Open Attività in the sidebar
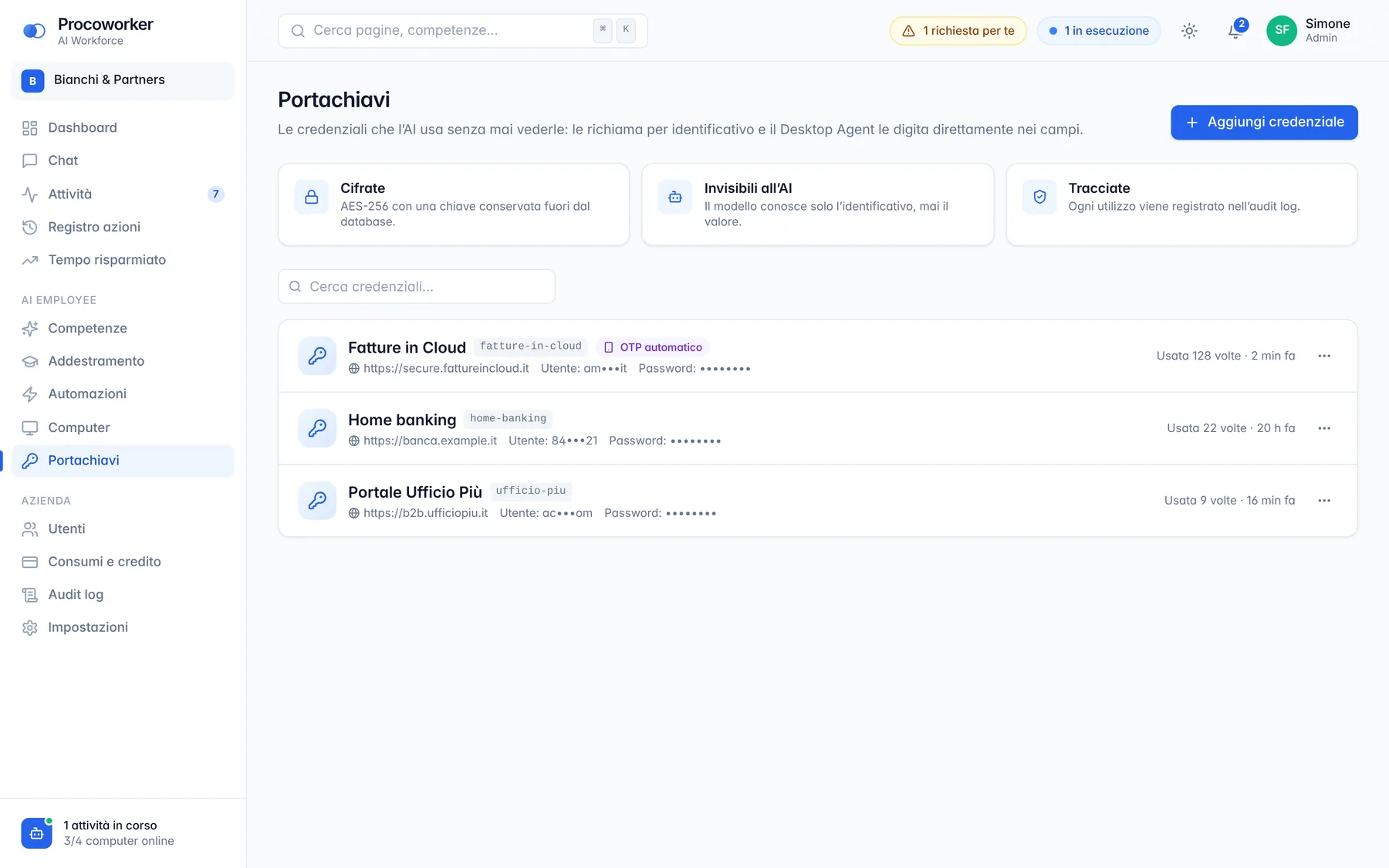 click(123, 194)
